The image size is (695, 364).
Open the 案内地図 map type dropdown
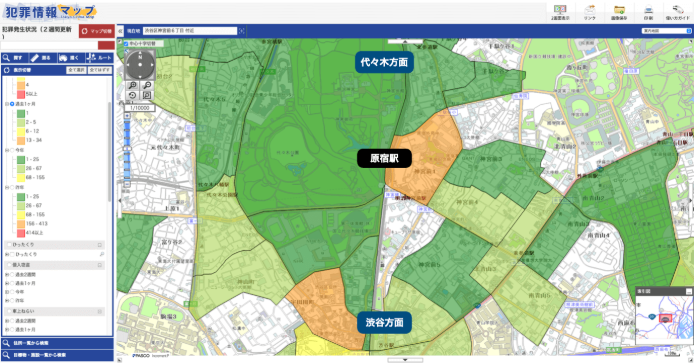coord(667,31)
